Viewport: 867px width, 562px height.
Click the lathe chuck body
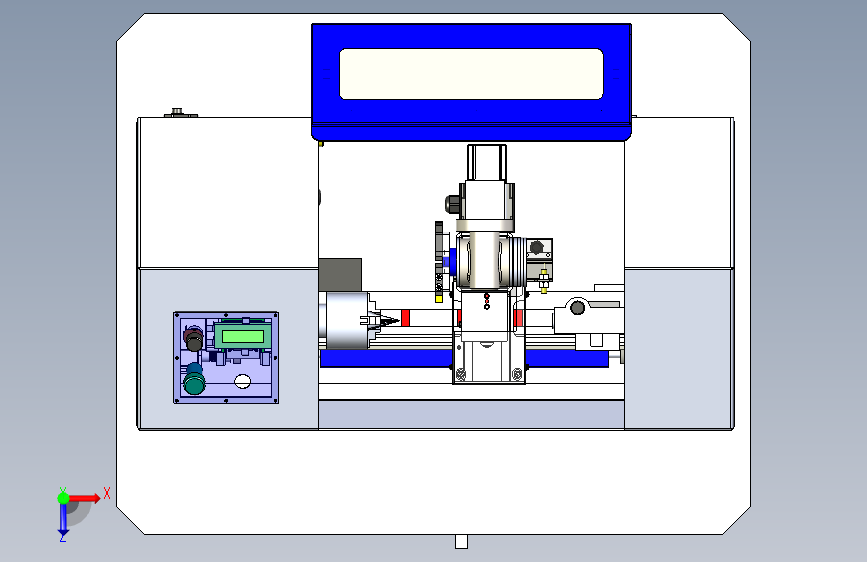coord(346,320)
